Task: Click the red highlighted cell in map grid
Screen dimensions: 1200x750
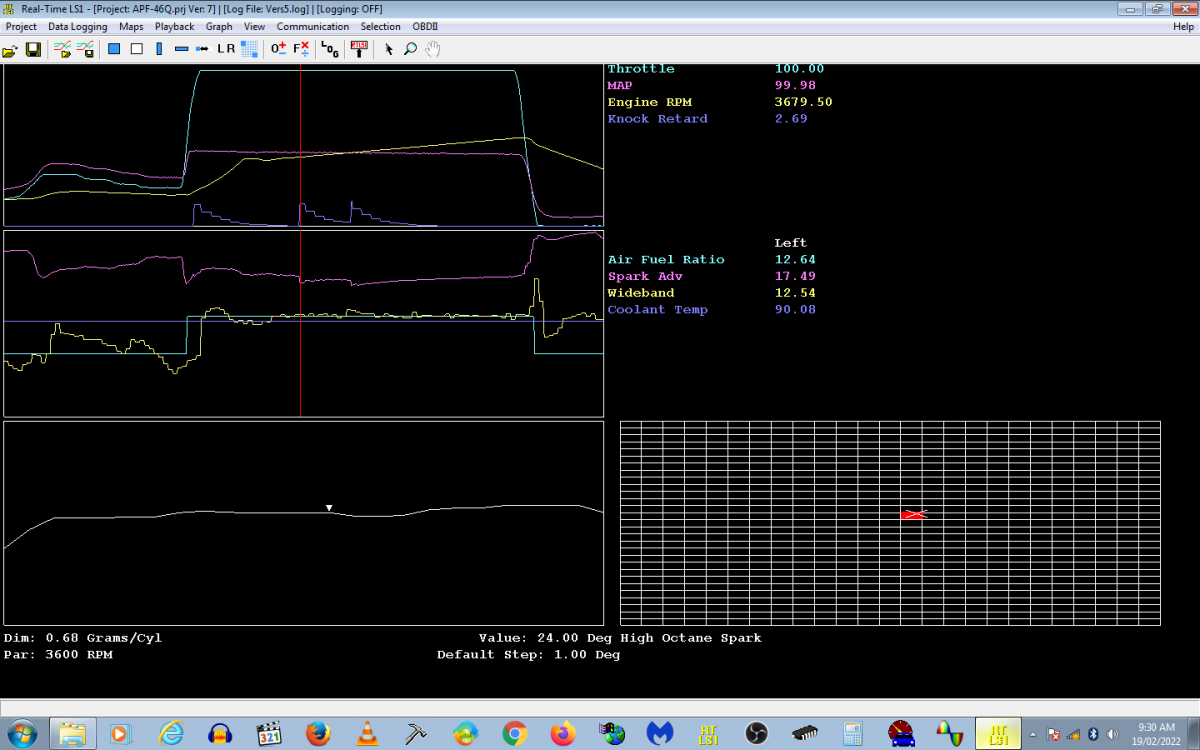Action: point(911,514)
